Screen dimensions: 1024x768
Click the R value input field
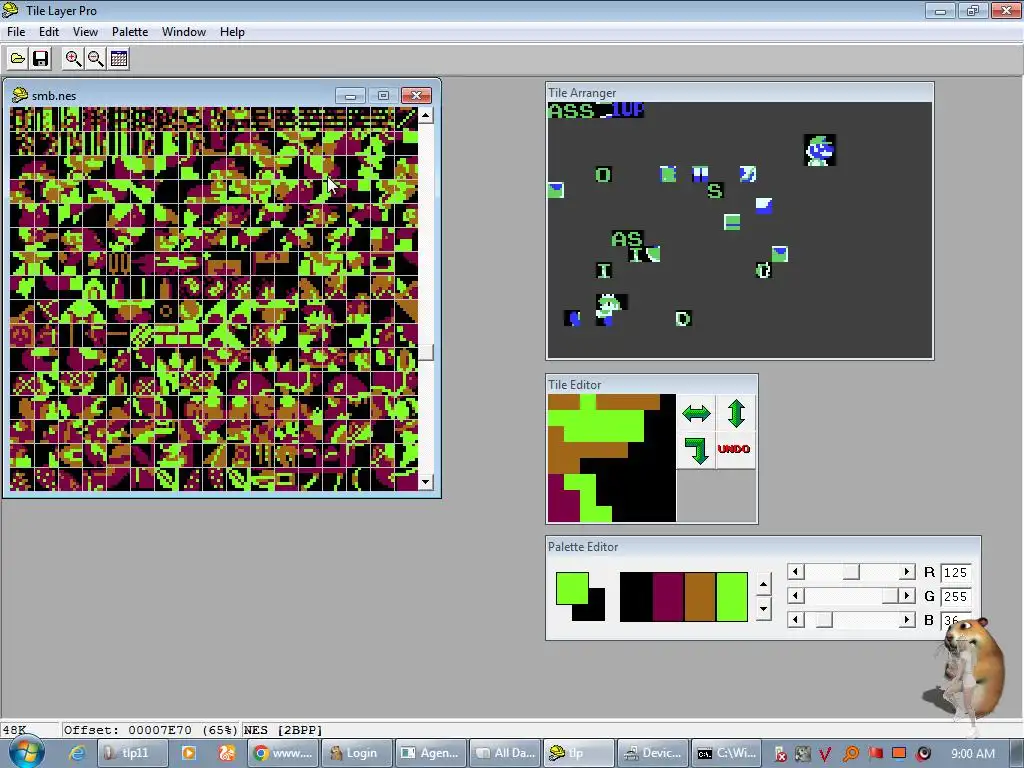(955, 573)
